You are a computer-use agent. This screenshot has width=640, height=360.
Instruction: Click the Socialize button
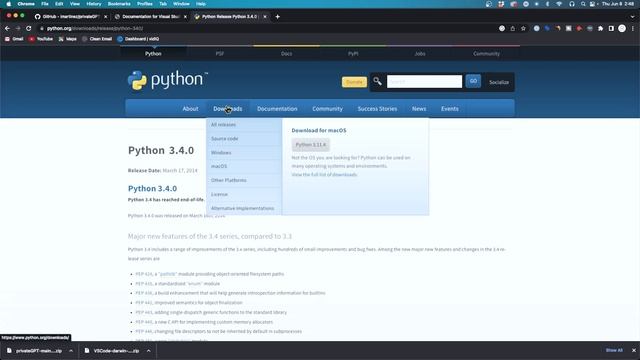tap(499, 82)
